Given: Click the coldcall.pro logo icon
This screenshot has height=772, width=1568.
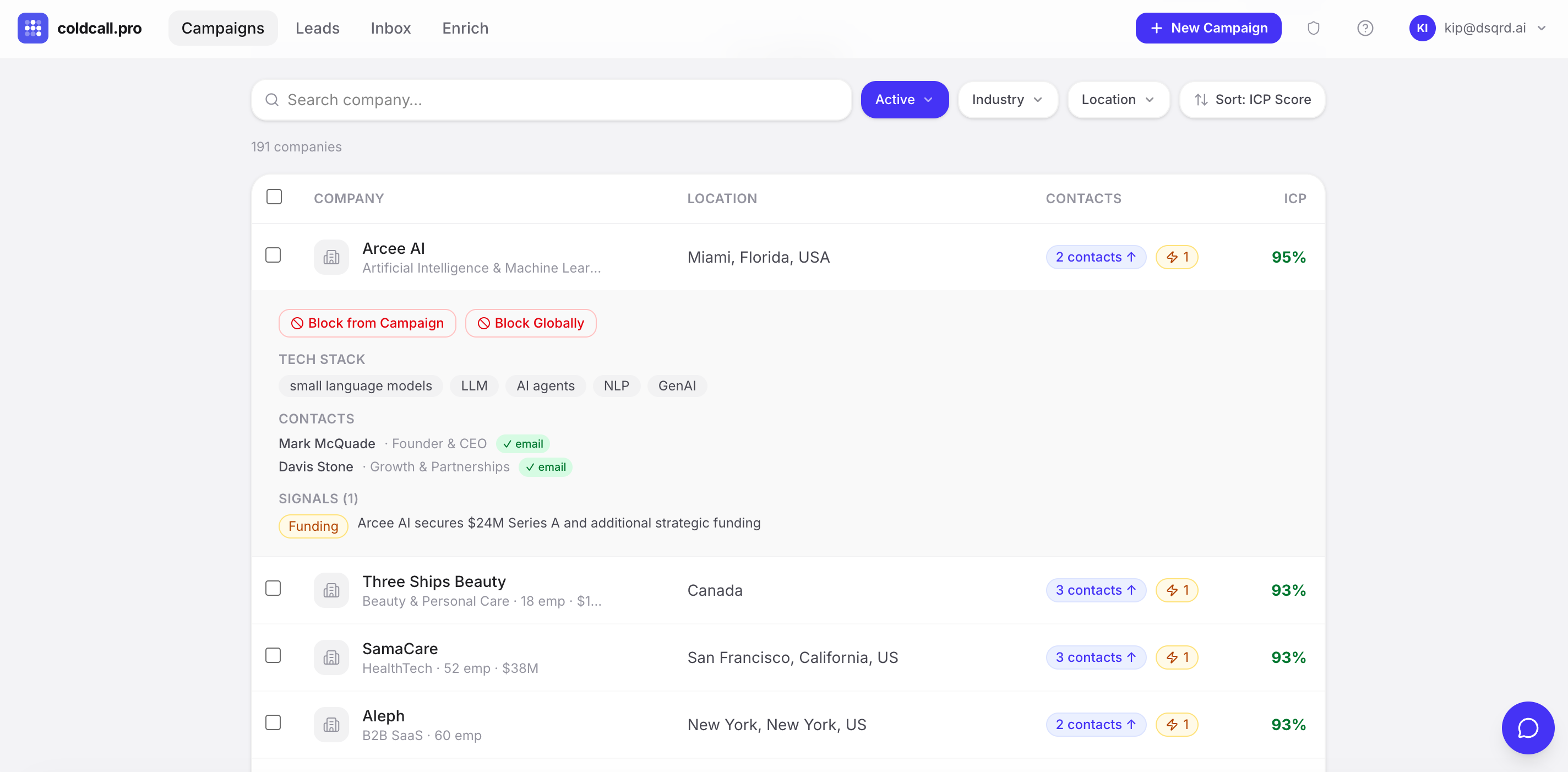Looking at the screenshot, I should click(x=32, y=28).
